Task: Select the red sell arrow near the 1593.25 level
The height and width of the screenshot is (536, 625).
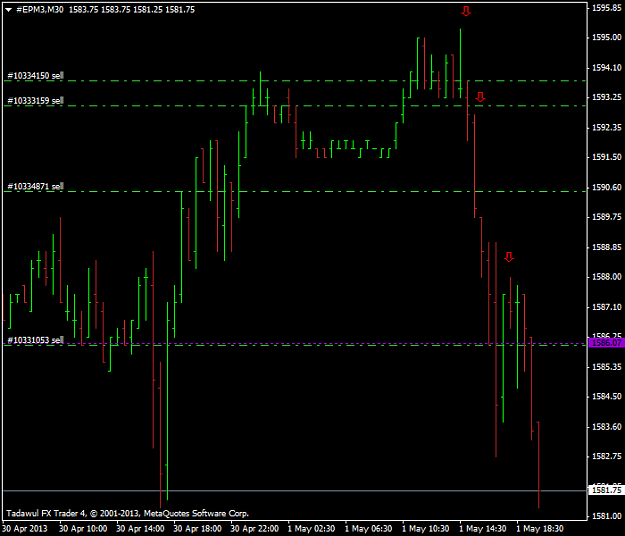Action: click(480, 97)
